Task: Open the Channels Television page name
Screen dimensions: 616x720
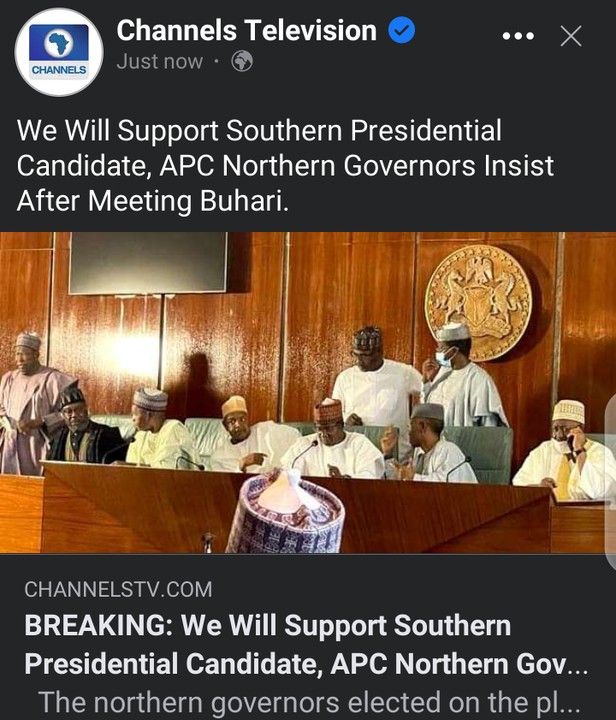Action: (246, 31)
